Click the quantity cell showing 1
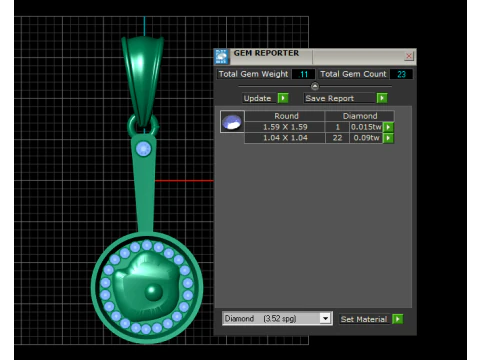480x360 pixels. pyautogui.click(x=337, y=127)
